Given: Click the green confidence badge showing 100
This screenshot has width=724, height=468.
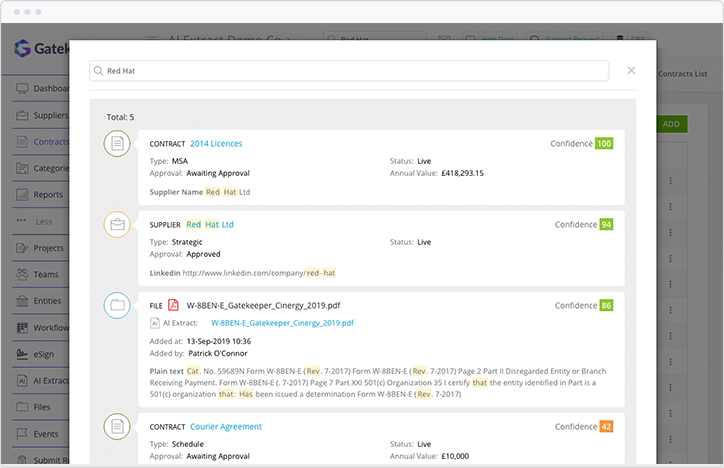Looking at the screenshot, I should click(604, 143).
